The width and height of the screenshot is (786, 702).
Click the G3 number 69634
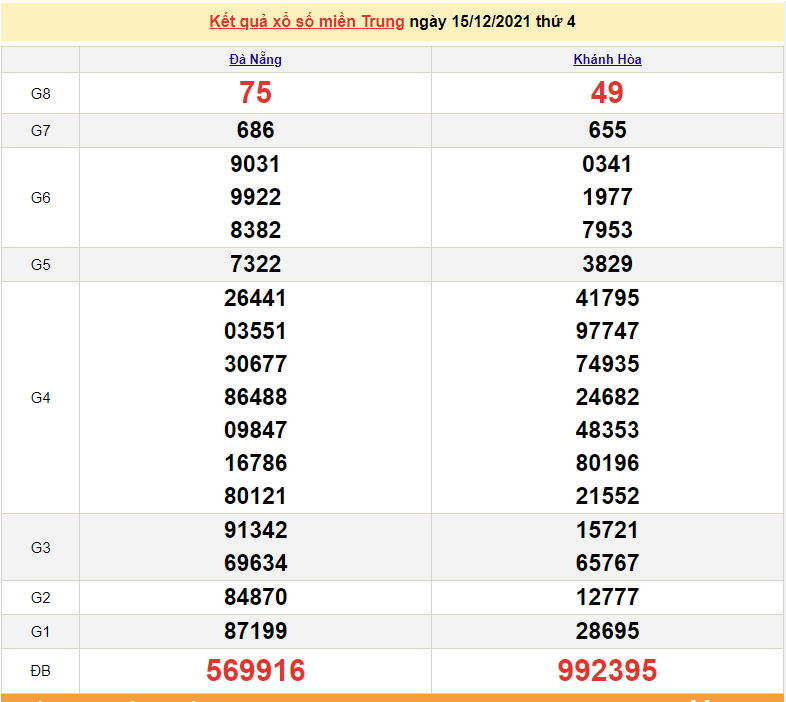point(255,563)
